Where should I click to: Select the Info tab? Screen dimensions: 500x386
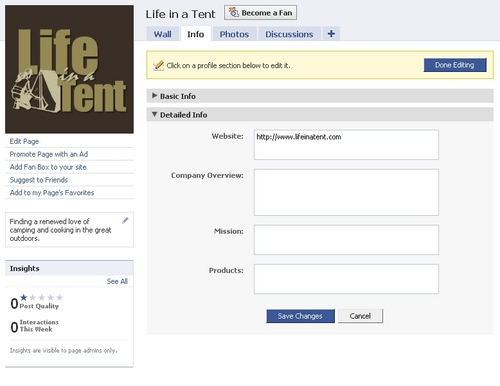(x=196, y=34)
